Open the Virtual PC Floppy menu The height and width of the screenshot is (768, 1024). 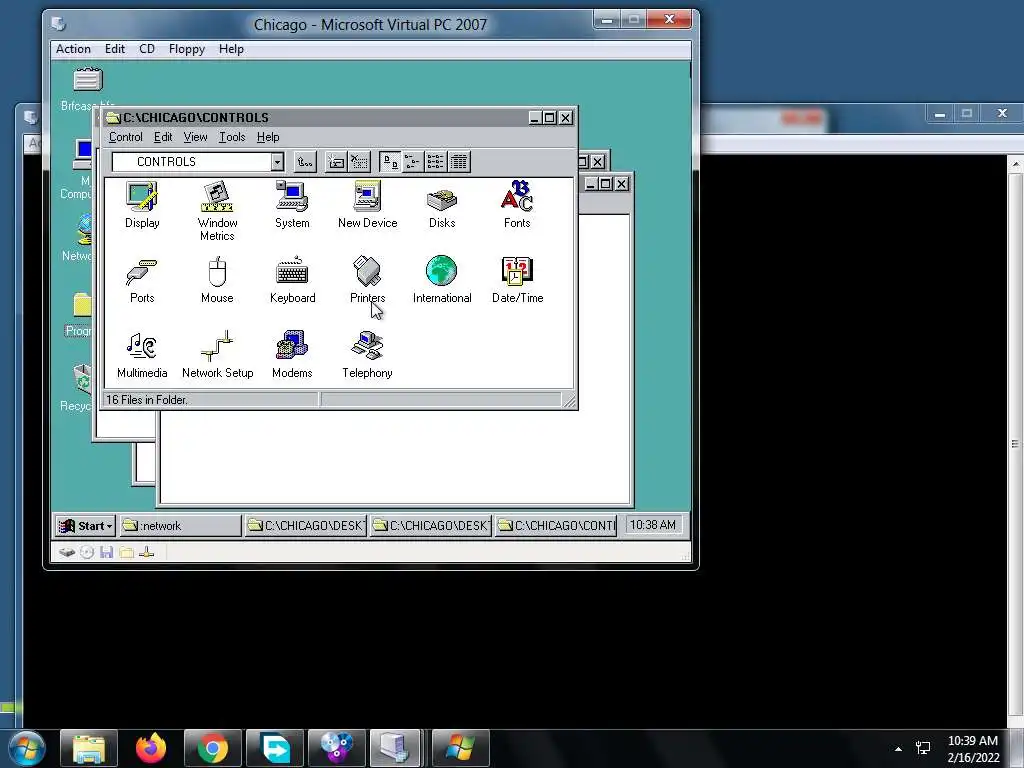[187, 49]
